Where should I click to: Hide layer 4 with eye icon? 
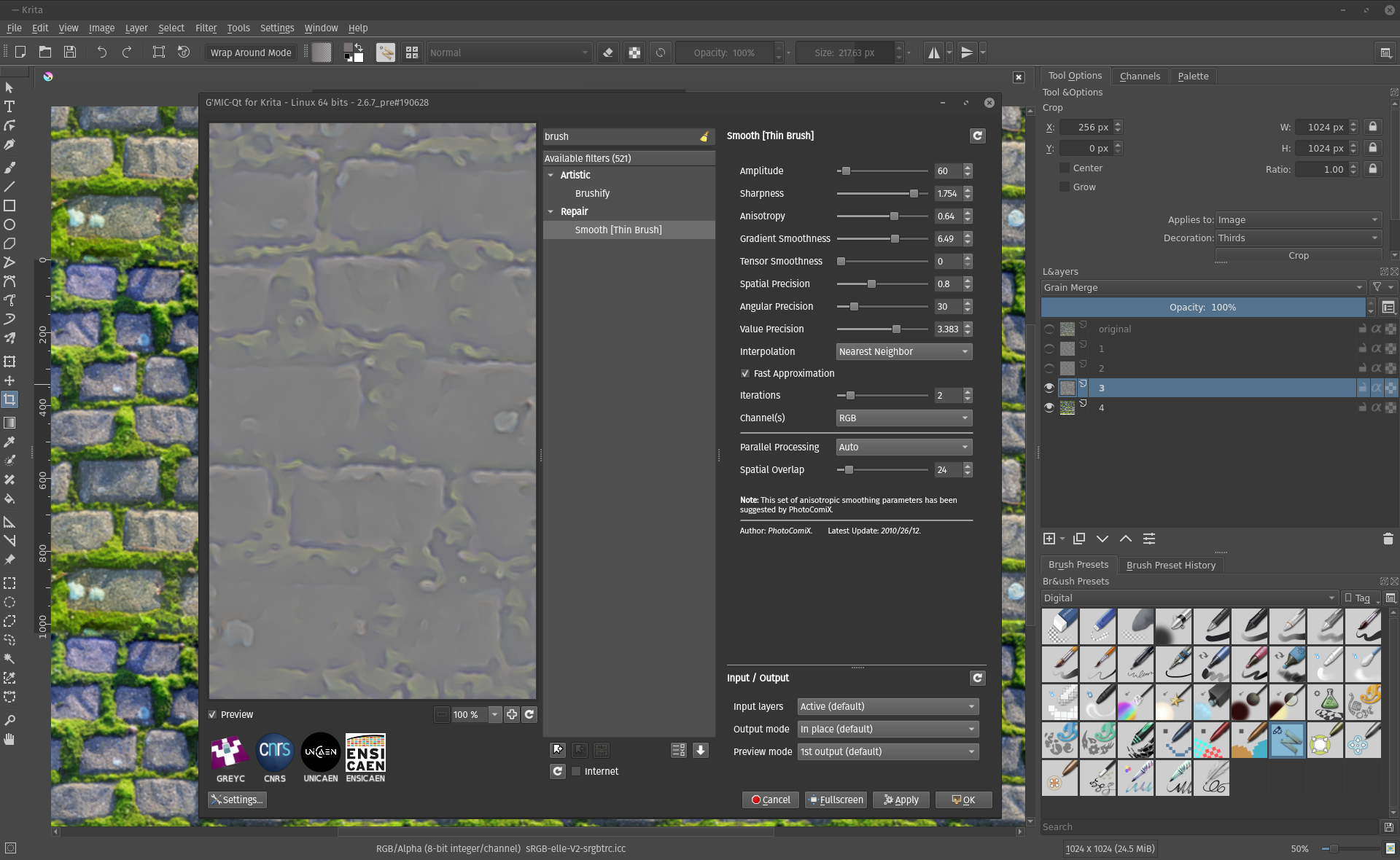1049,407
